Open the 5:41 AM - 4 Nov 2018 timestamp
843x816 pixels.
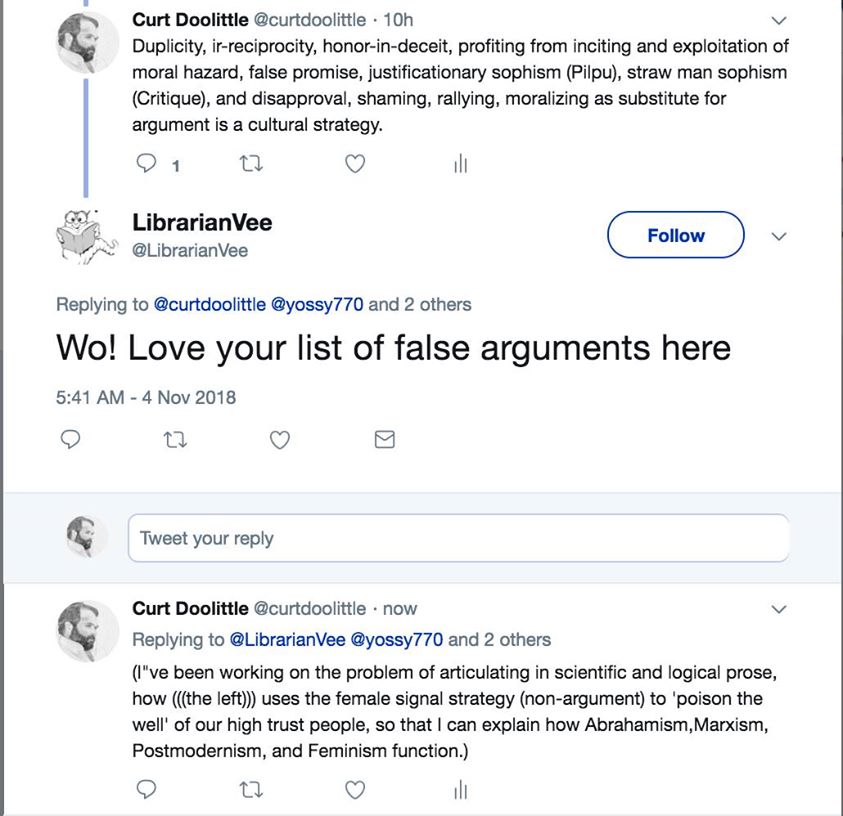[x=146, y=397]
